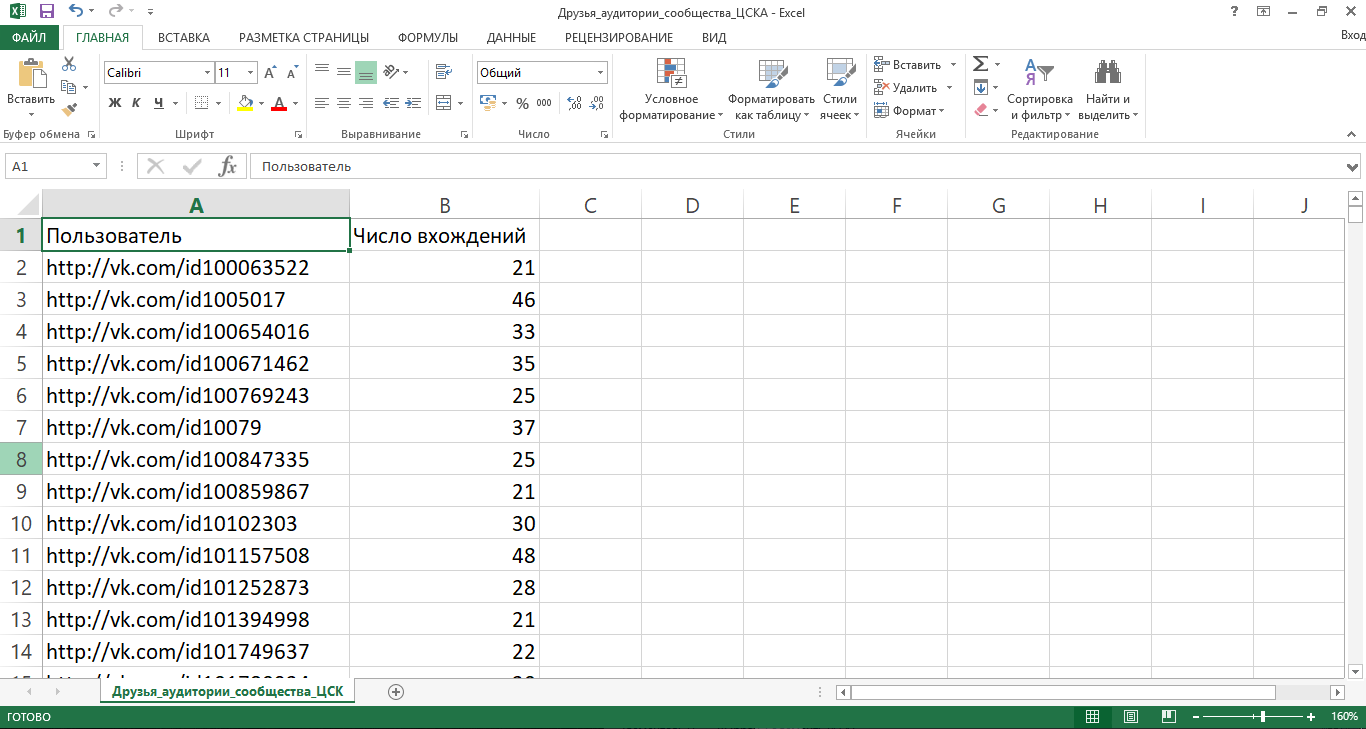Image resolution: width=1366 pixels, height=729 pixels.
Task: Open Сортировка и фильтр menu
Action: [1040, 89]
